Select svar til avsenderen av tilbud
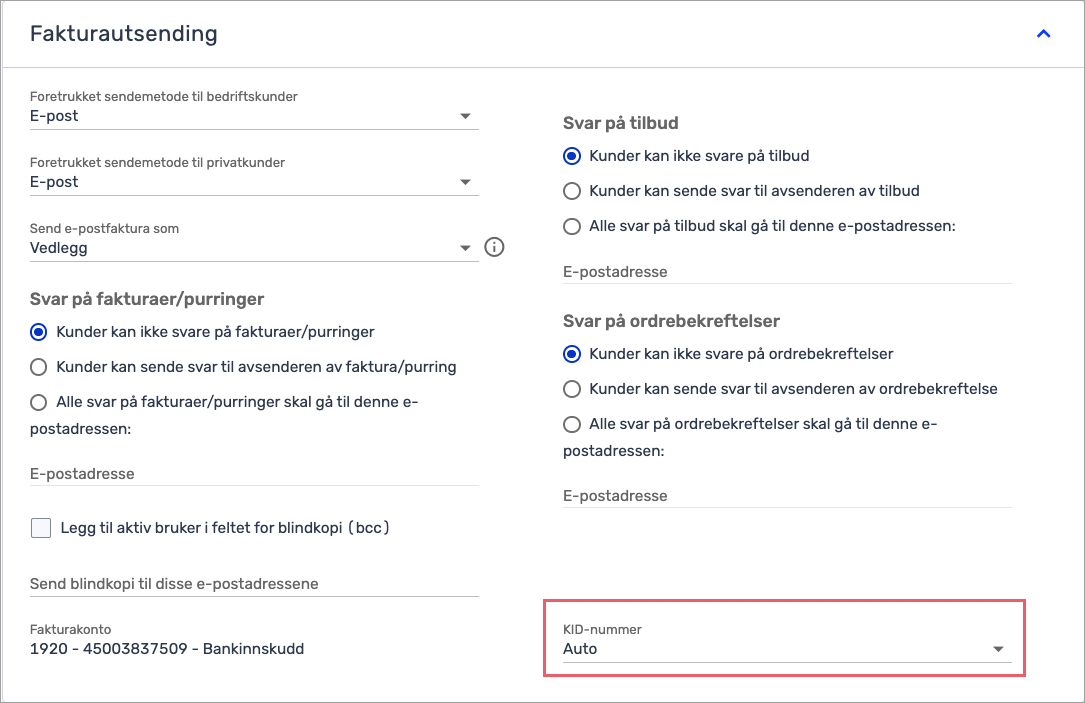This screenshot has width=1085, height=703. [x=572, y=191]
